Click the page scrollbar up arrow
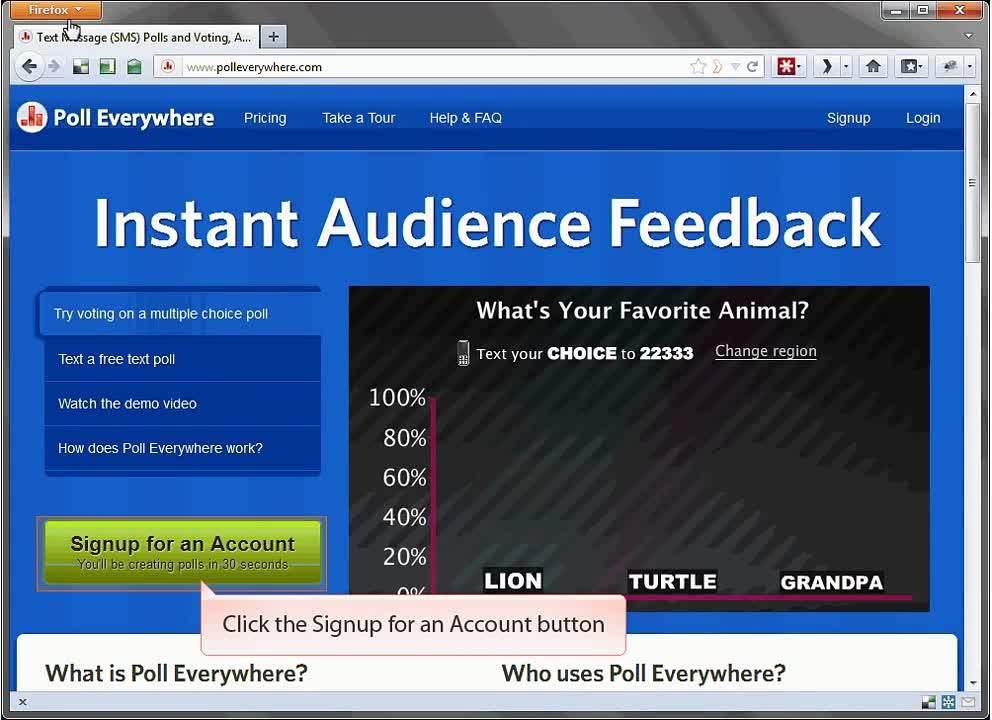 click(972, 94)
